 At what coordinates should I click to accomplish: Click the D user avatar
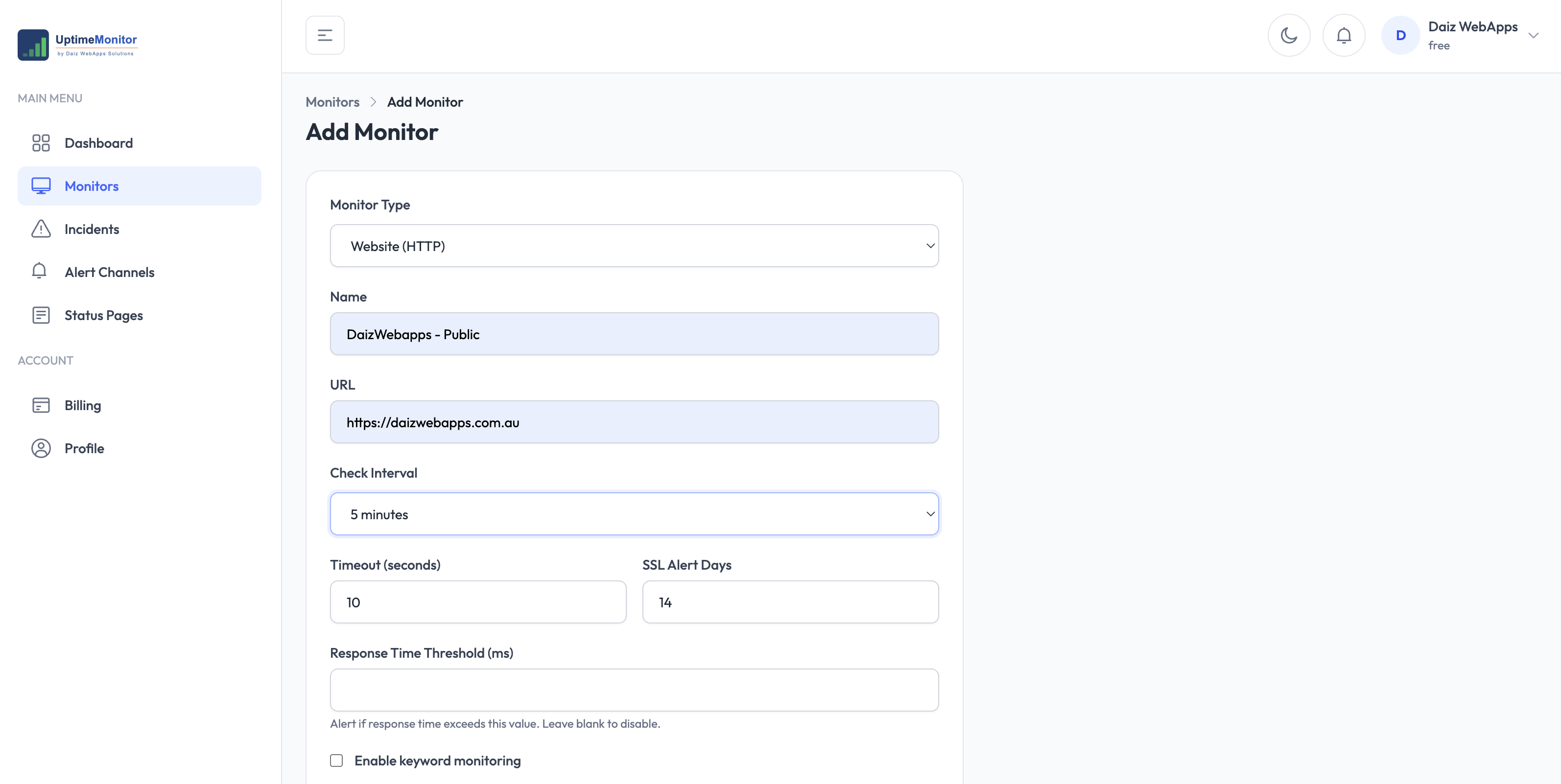(1400, 35)
